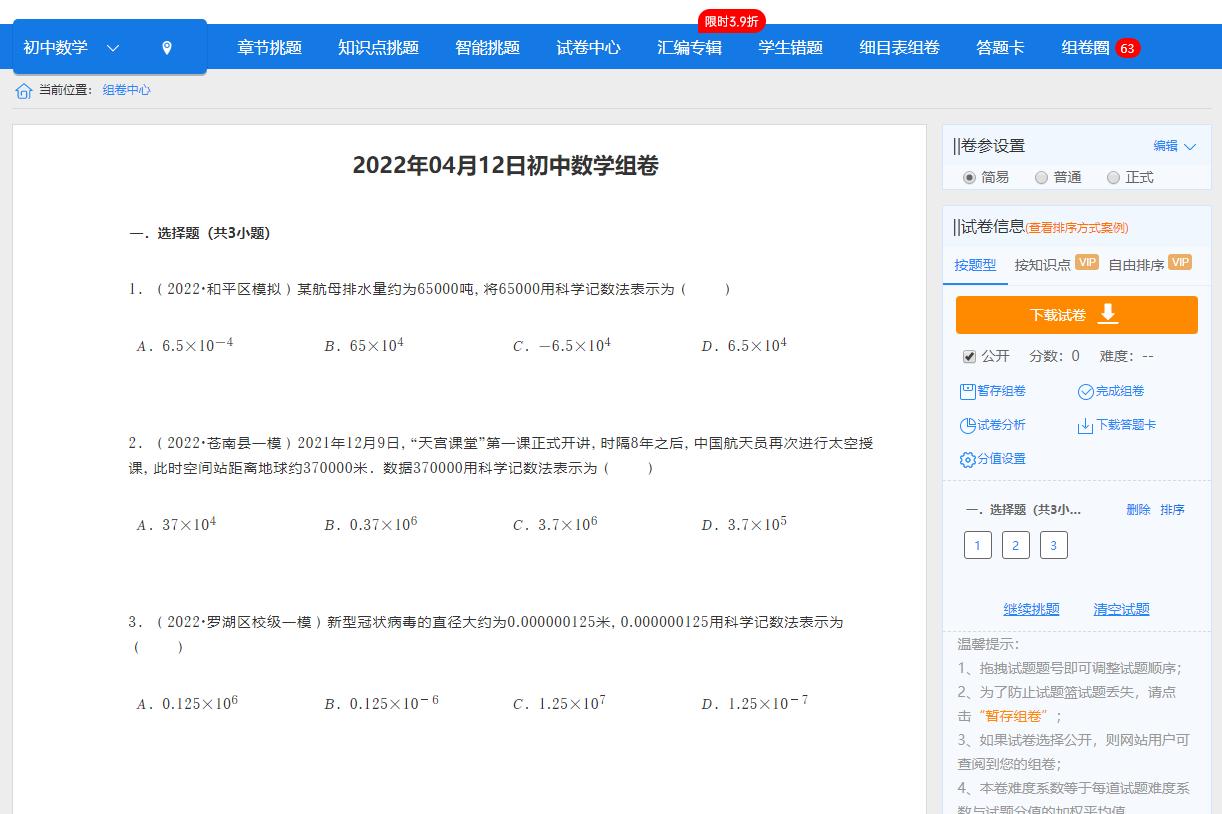Click the 完成组卷 checkmark icon
The height and width of the screenshot is (814, 1222).
click(1084, 390)
